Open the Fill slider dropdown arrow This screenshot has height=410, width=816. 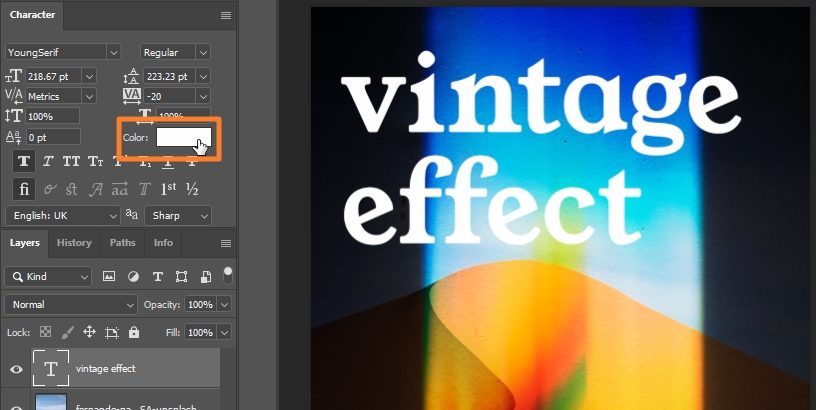225,332
